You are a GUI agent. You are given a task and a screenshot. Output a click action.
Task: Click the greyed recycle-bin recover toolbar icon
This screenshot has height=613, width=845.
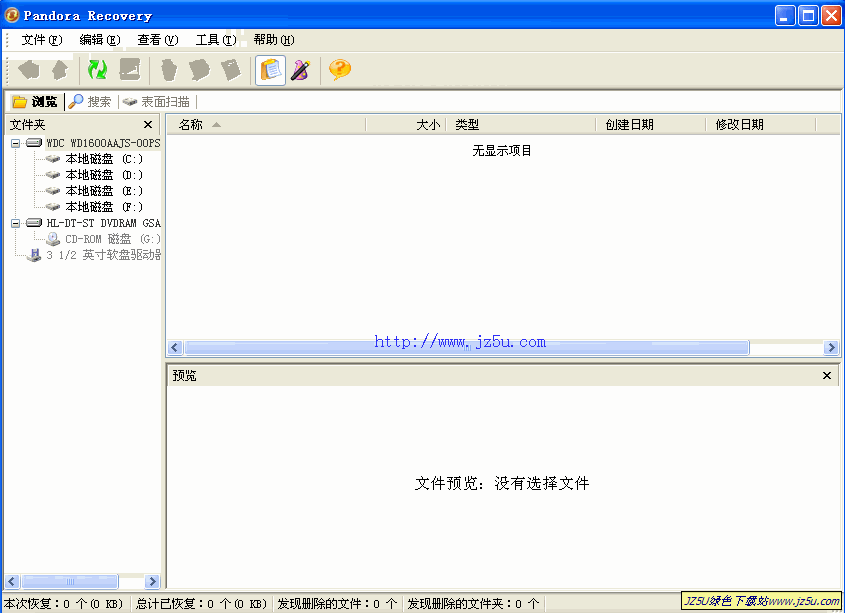point(169,70)
